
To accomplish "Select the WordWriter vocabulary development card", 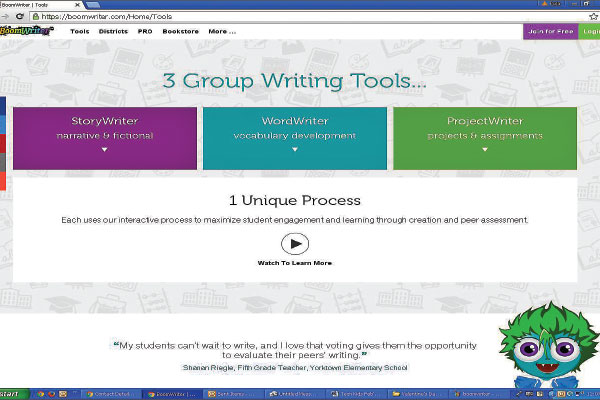I will coord(295,138).
